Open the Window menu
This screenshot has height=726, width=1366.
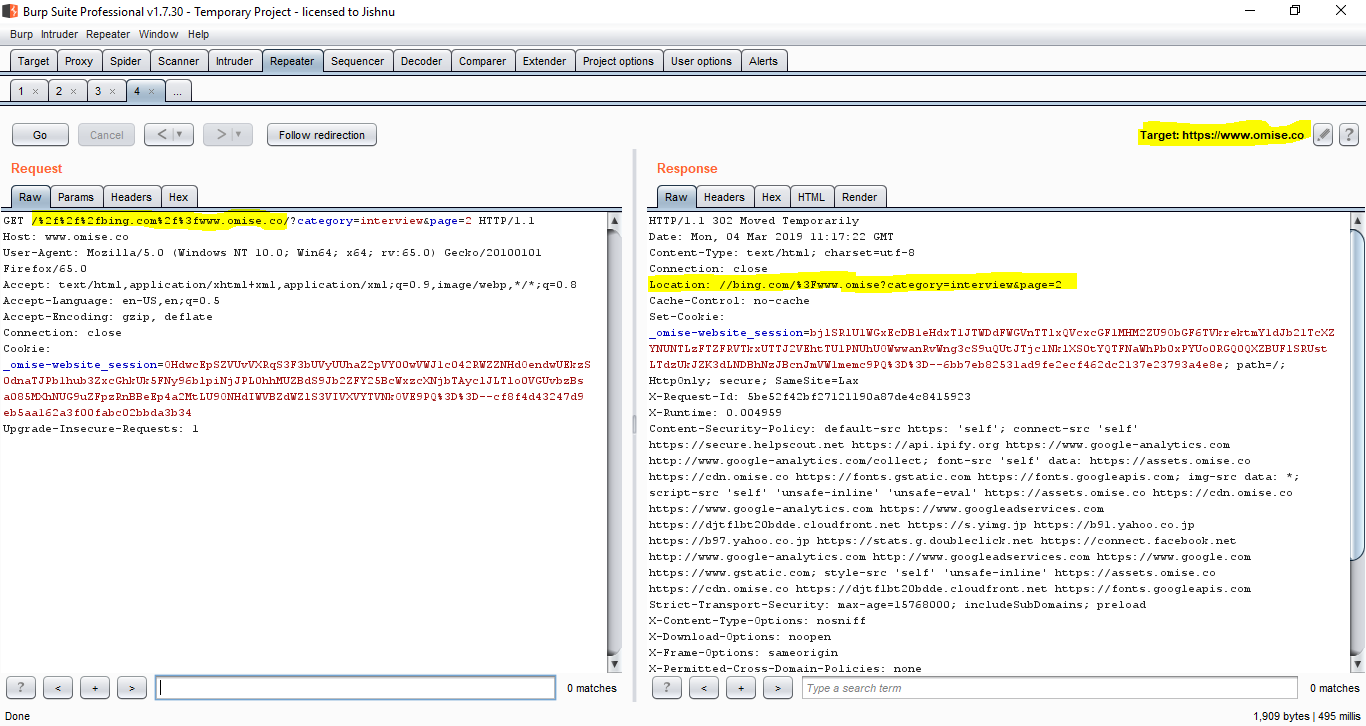(158, 34)
